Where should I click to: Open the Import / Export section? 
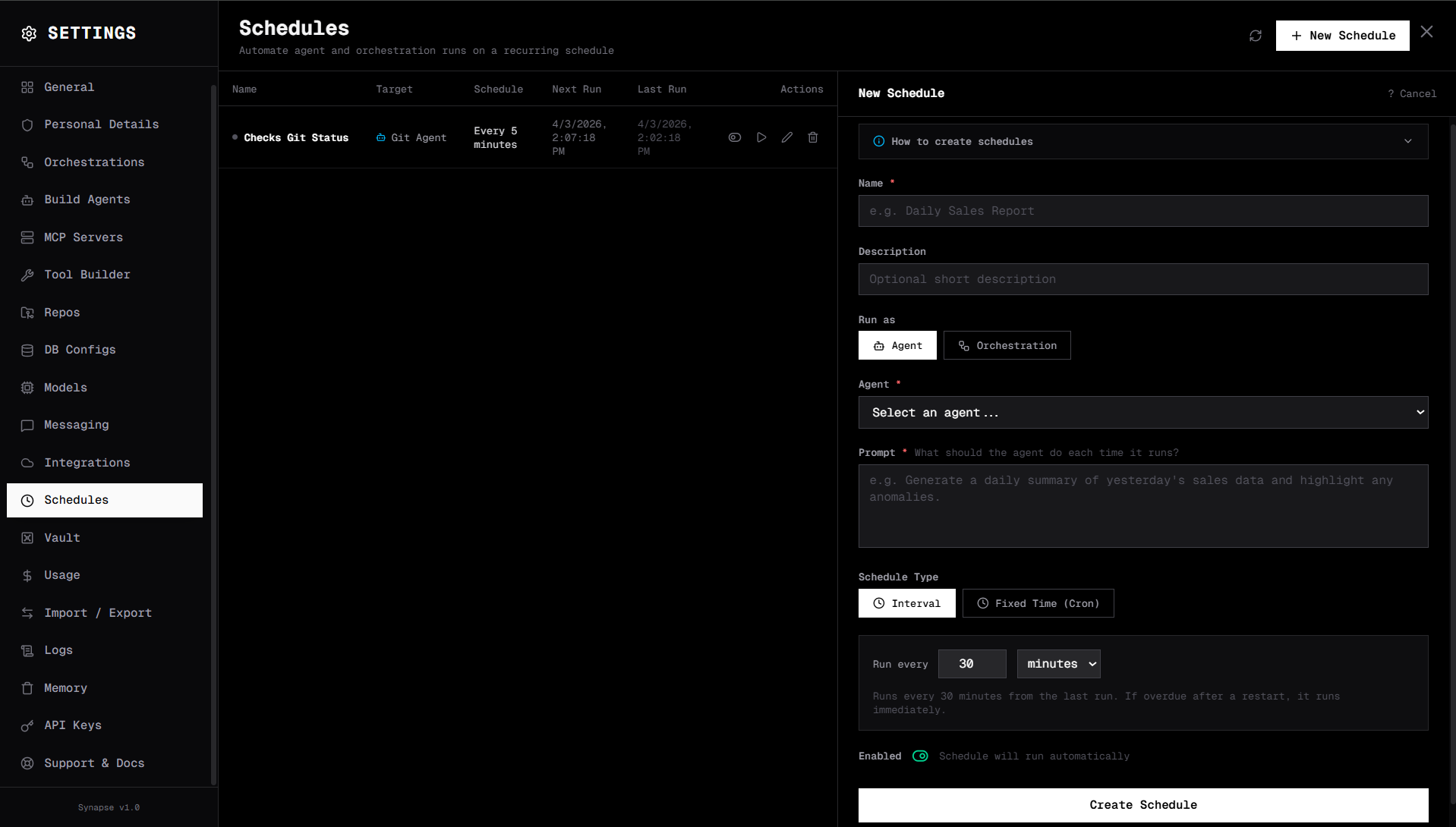[x=105, y=613]
